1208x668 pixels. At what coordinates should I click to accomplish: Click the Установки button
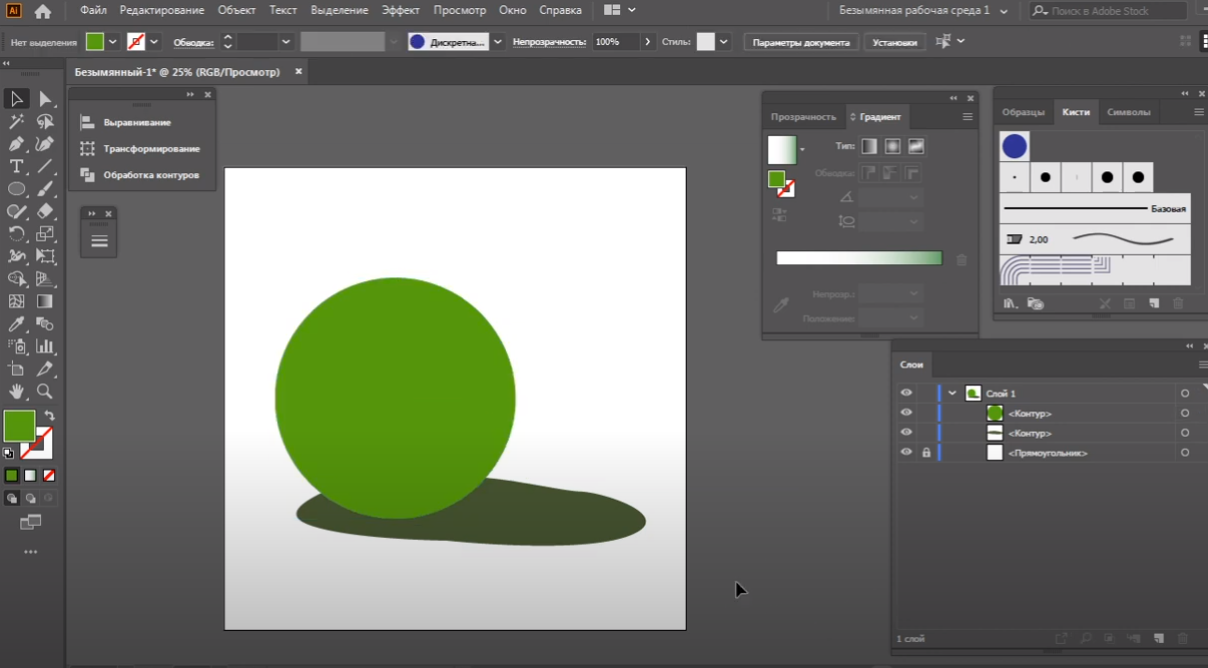click(894, 43)
